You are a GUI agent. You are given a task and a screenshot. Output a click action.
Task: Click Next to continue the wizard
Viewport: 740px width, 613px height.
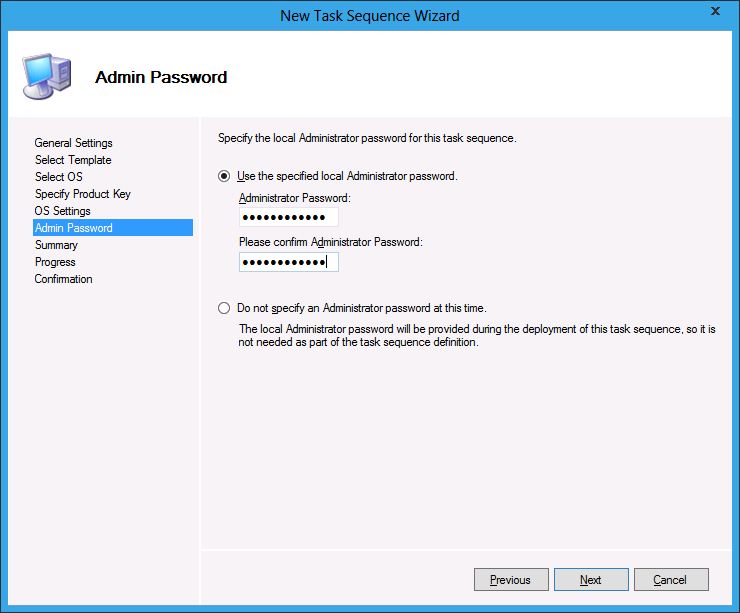point(591,580)
